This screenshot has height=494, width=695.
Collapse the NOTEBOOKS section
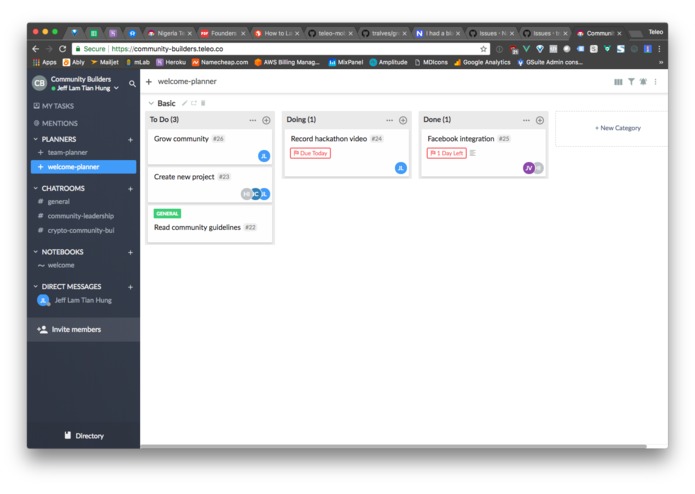click(35, 252)
